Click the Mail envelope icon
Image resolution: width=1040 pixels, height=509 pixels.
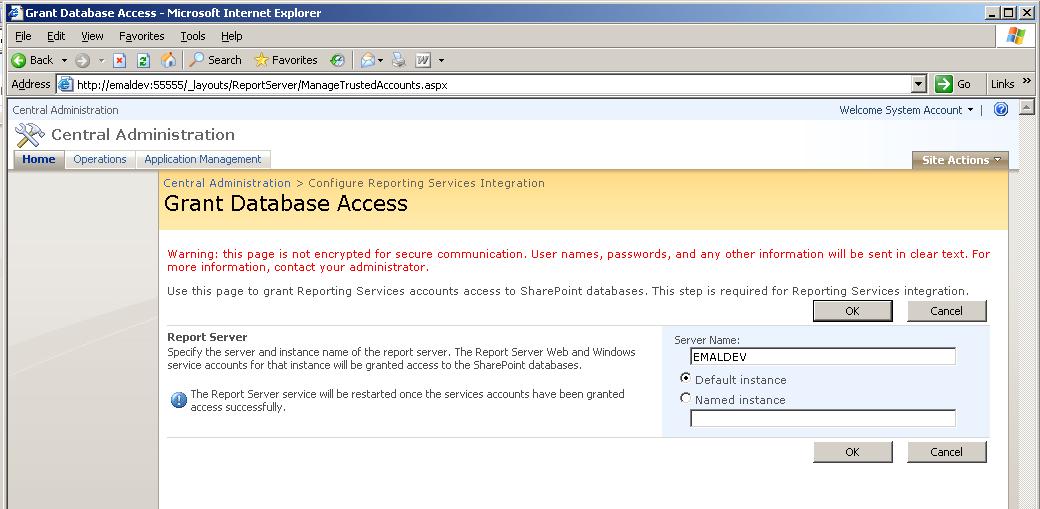tap(367, 60)
